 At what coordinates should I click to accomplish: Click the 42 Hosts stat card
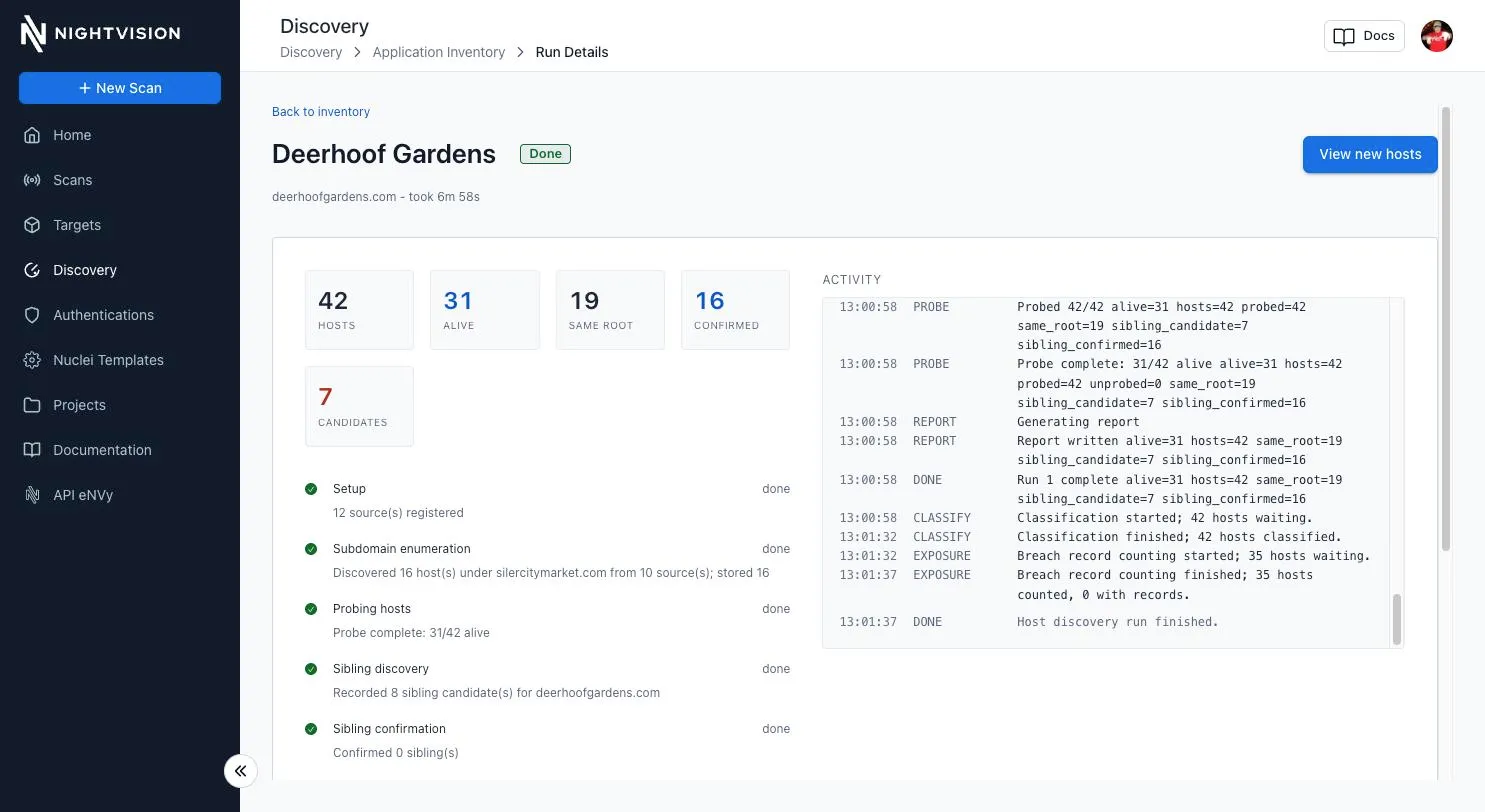[359, 310]
